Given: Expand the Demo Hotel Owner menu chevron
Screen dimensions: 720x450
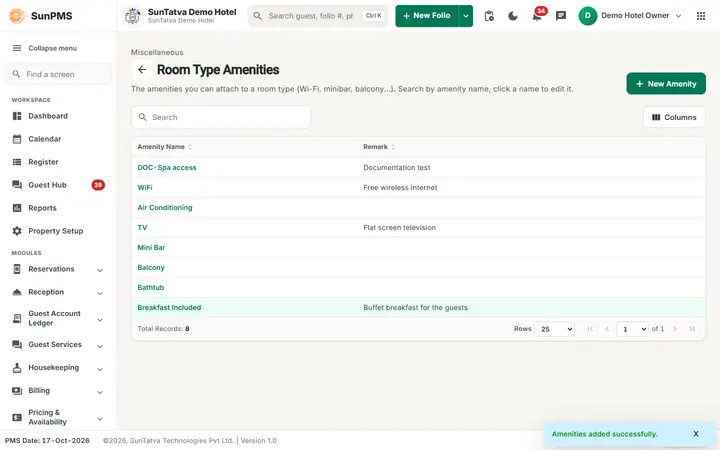Looking at the screenshot, I should pos(678,16).
